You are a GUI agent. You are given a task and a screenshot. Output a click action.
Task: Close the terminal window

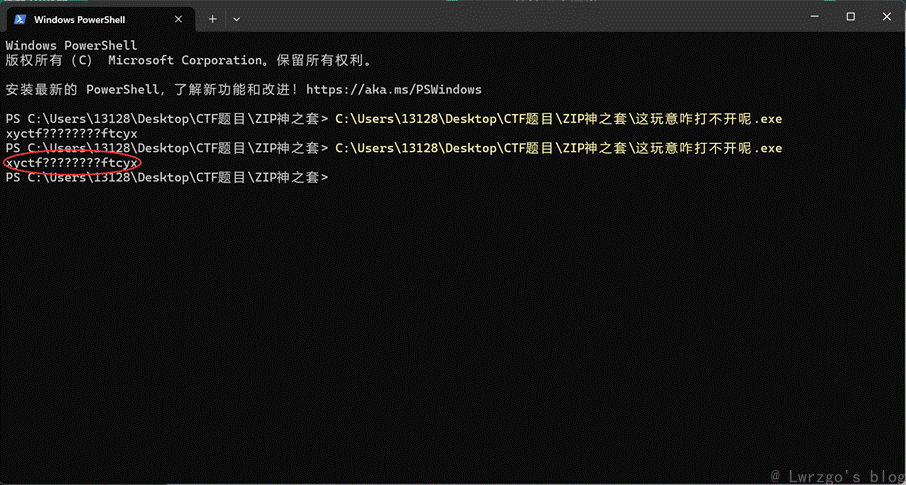click(x=886, y=17)
